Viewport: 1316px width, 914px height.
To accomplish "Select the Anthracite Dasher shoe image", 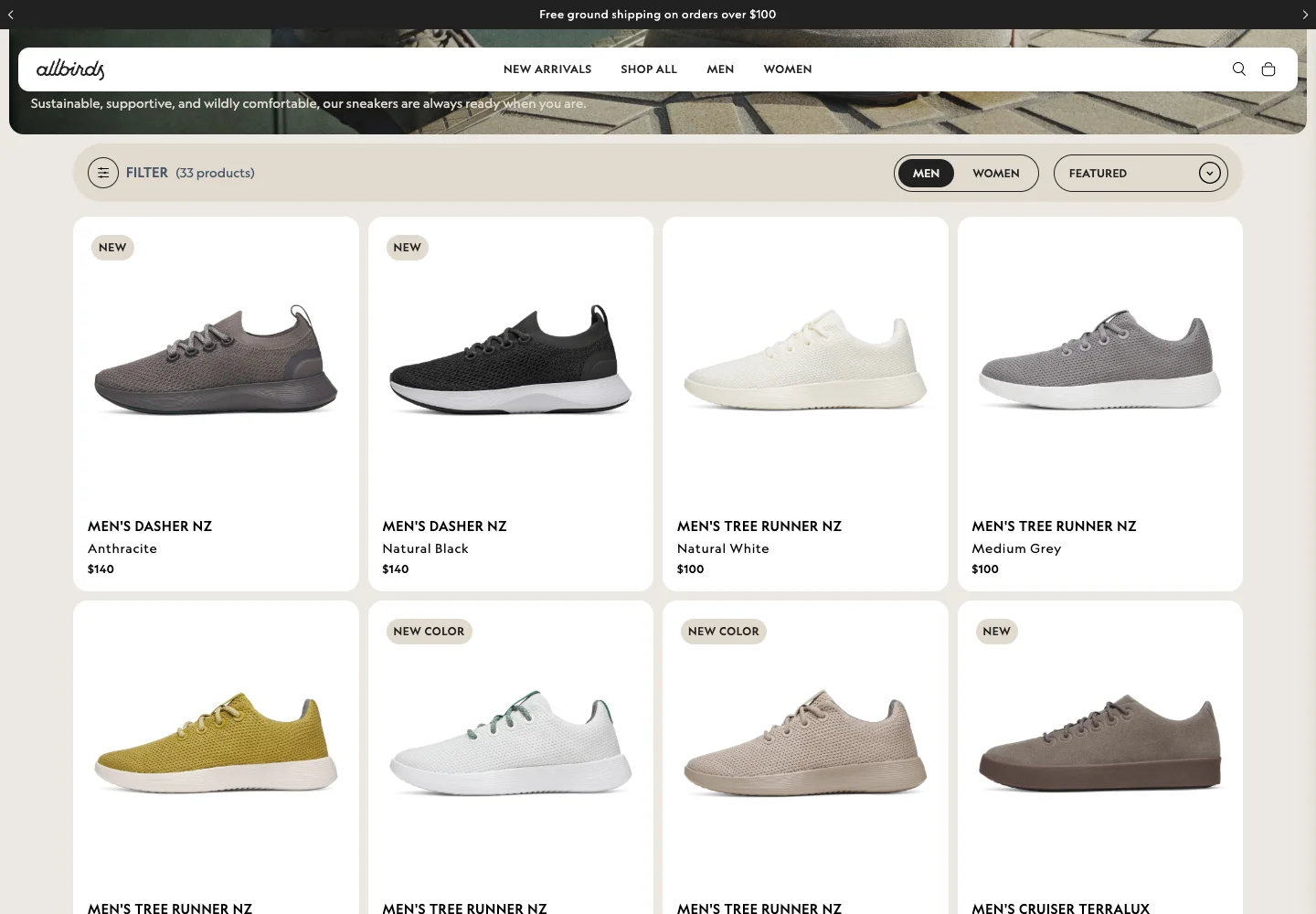I will [x=216, y=360].
